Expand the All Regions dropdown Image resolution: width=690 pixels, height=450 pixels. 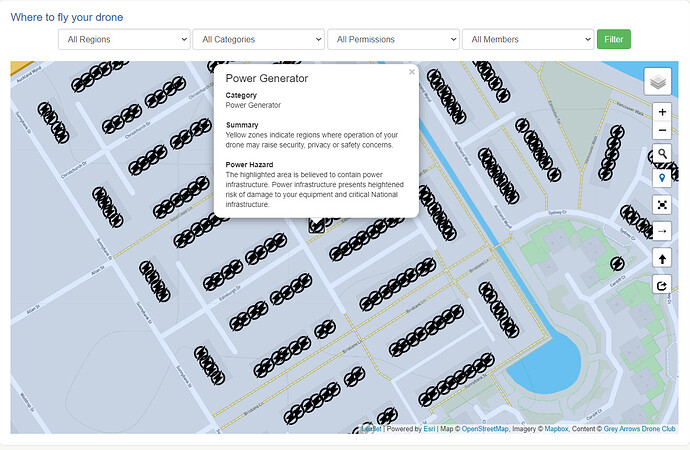(123, 39)
